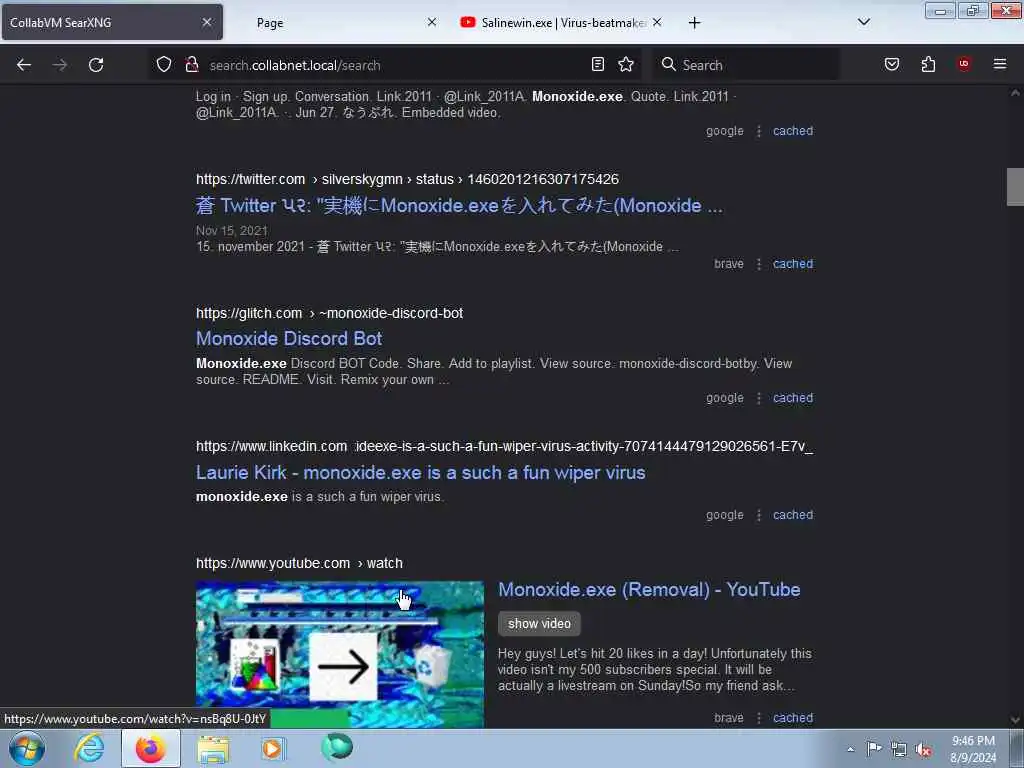Launch Internet Explorer from the taskbar
The height and width of the screenshot is (768, 1024).
pyautogui.click(x=88, y=749)
